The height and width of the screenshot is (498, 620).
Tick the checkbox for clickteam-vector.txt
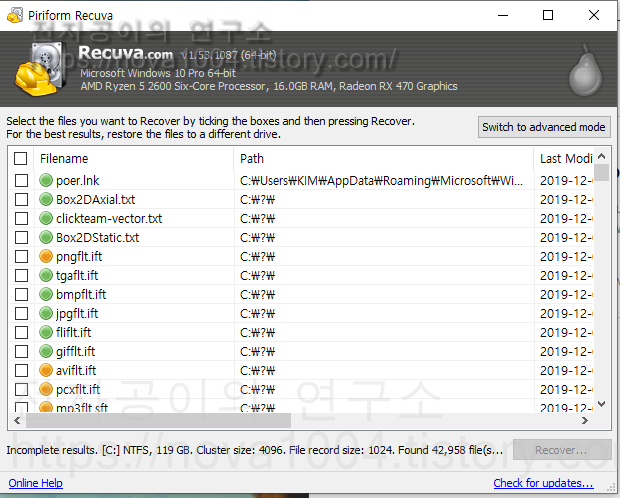pos(21,218)
